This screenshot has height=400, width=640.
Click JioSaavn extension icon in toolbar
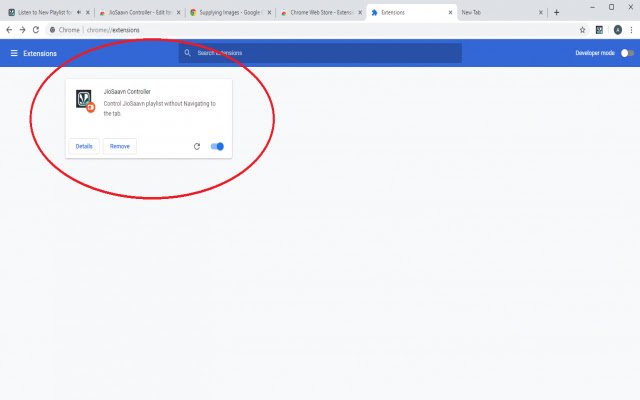[599, 30]
